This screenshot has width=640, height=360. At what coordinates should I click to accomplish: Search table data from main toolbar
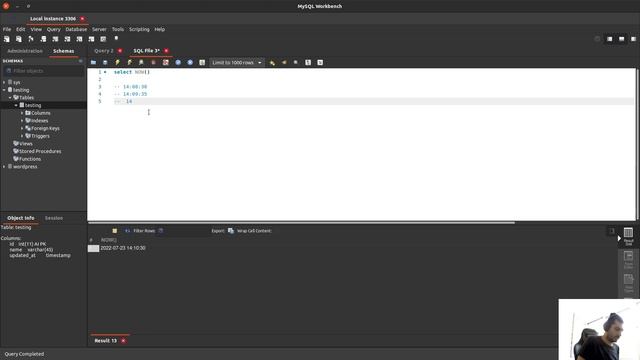pos(103,39)
